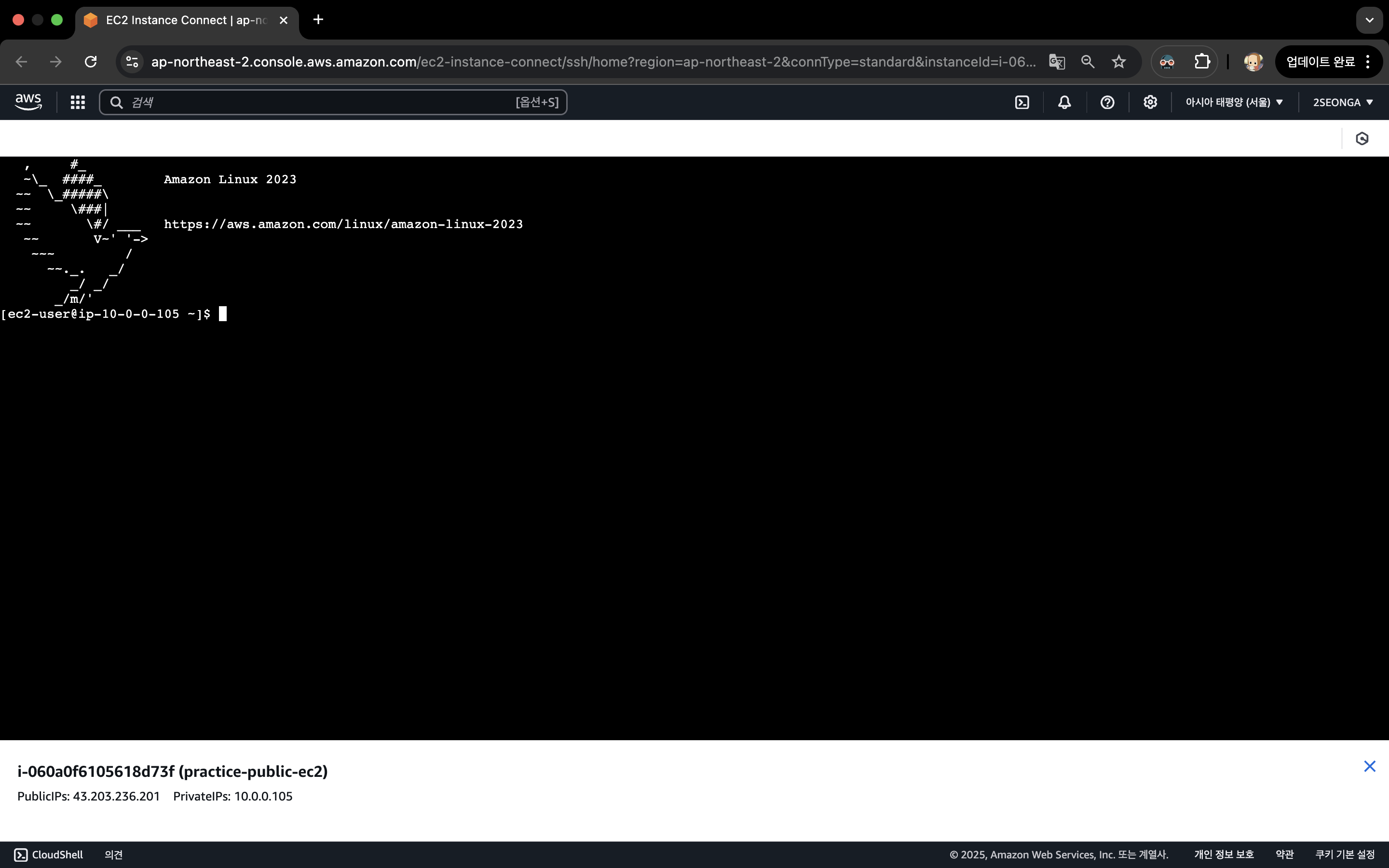Open a new browser tab
Screen dimensions: 1389x868
click(318, 20)
